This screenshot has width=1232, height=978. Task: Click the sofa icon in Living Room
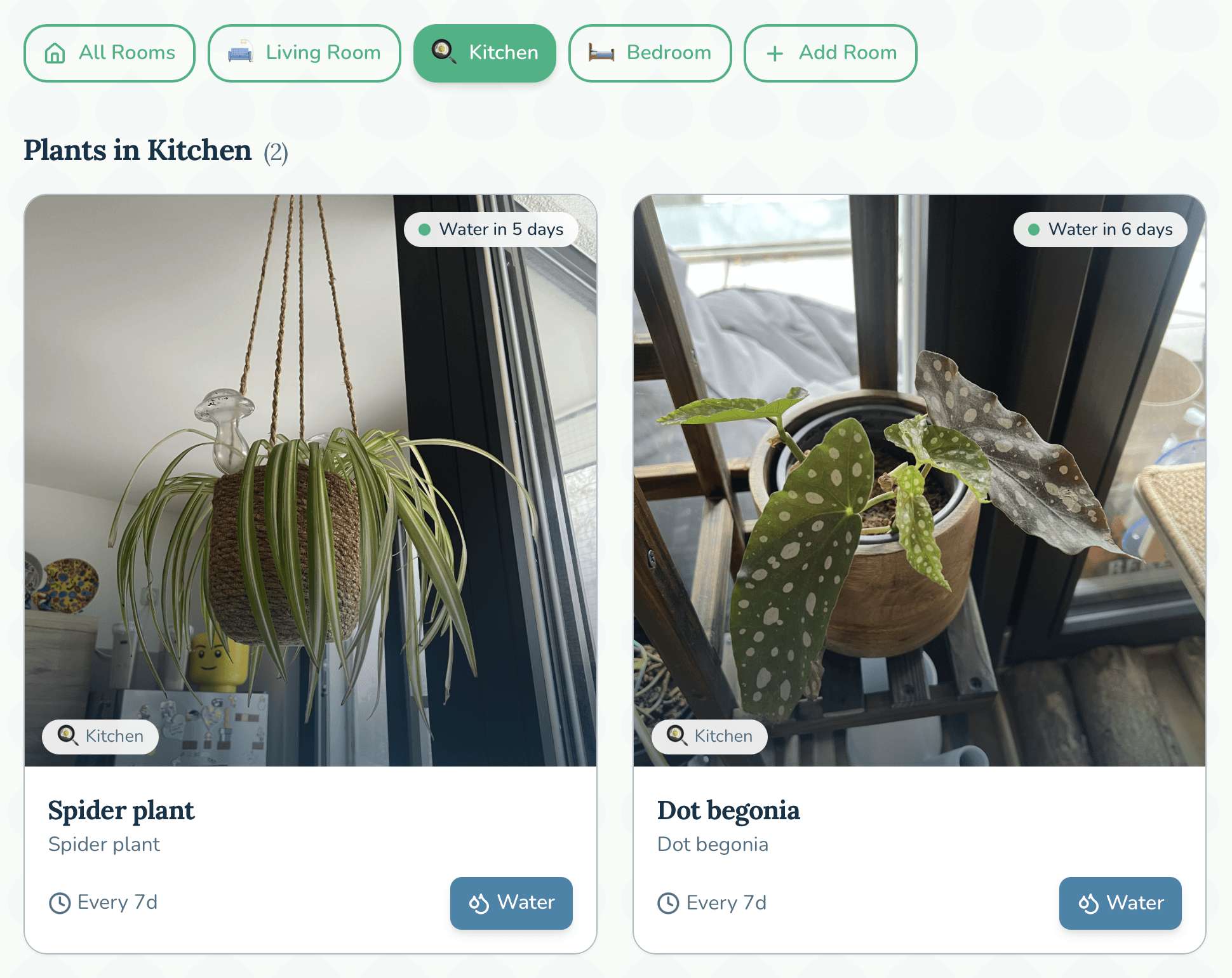[x=241, y=53]
